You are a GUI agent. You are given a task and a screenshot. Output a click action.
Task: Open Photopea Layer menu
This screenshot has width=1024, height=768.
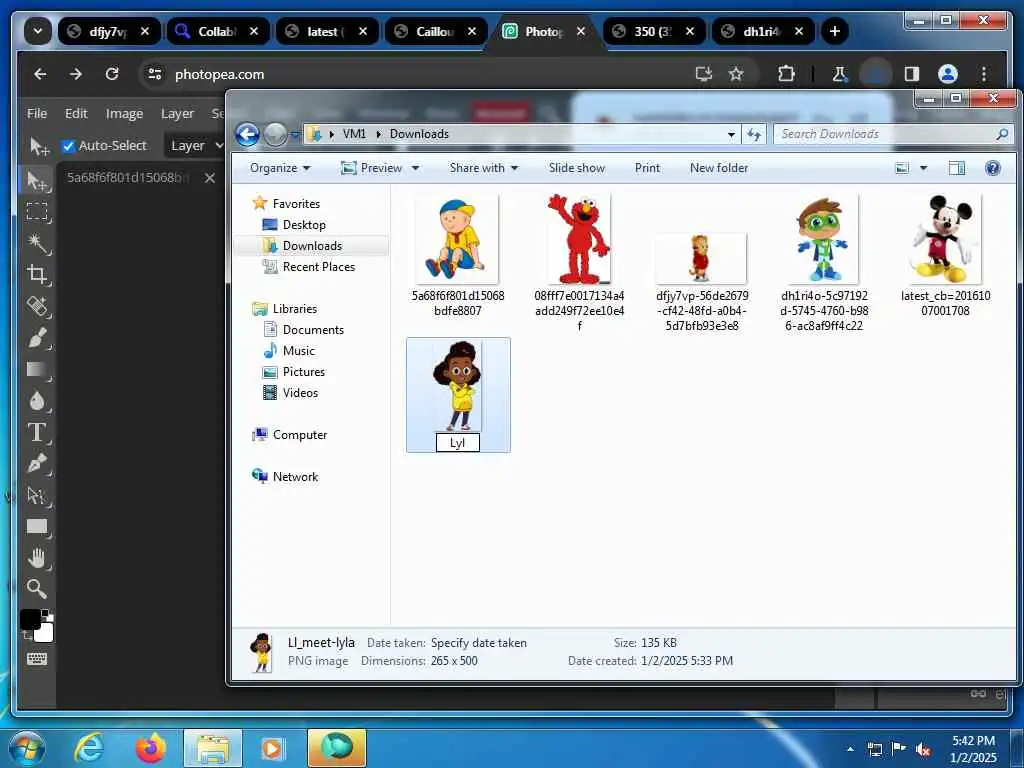tap(177, 113)
